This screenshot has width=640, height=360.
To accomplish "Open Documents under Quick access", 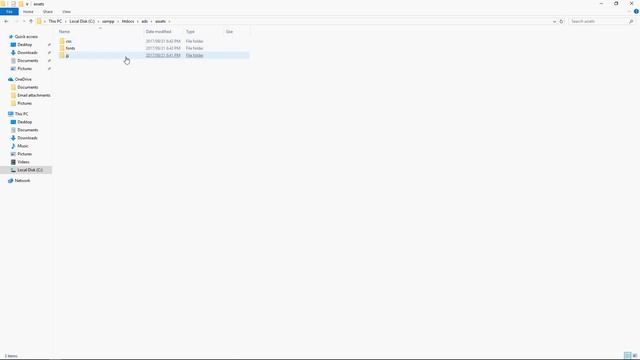I will [27, 60].
